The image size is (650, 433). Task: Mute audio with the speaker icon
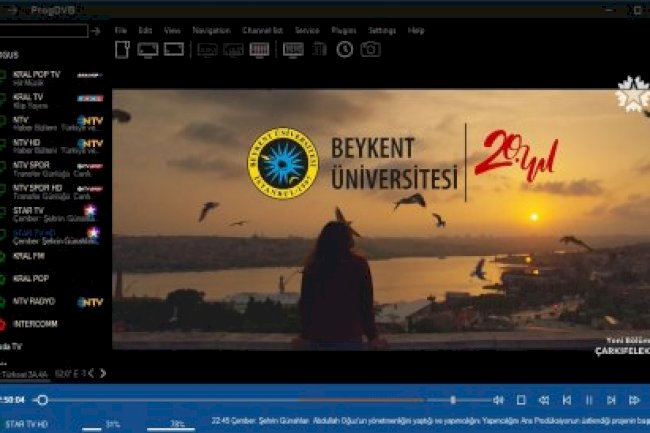tap(498, 400)
